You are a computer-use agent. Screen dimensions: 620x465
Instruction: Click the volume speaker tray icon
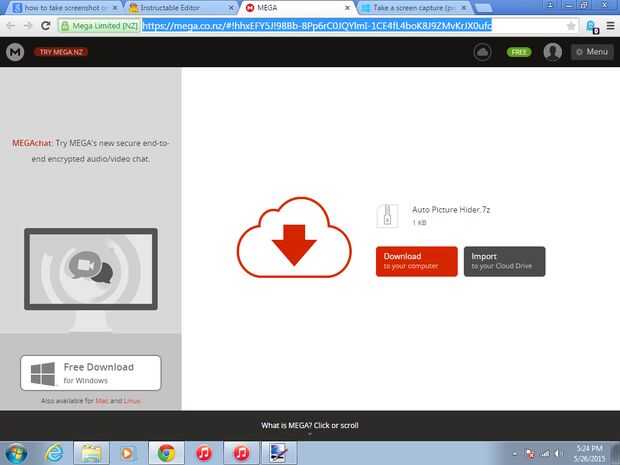tap(558, 453)
